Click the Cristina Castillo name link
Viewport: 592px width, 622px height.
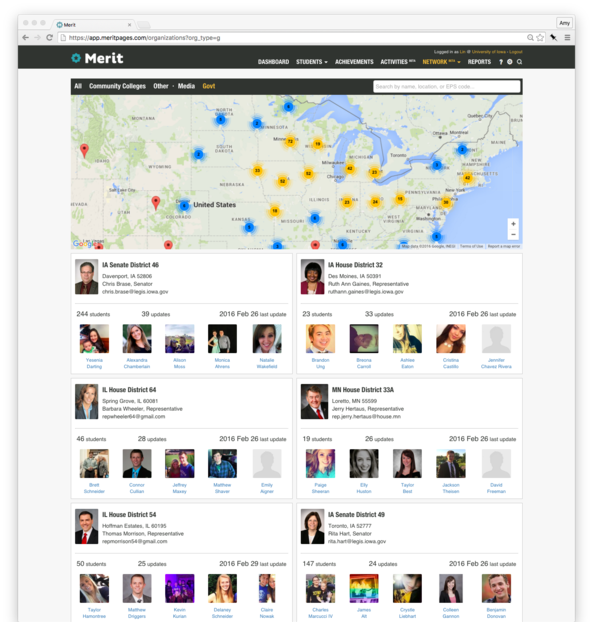451,363
